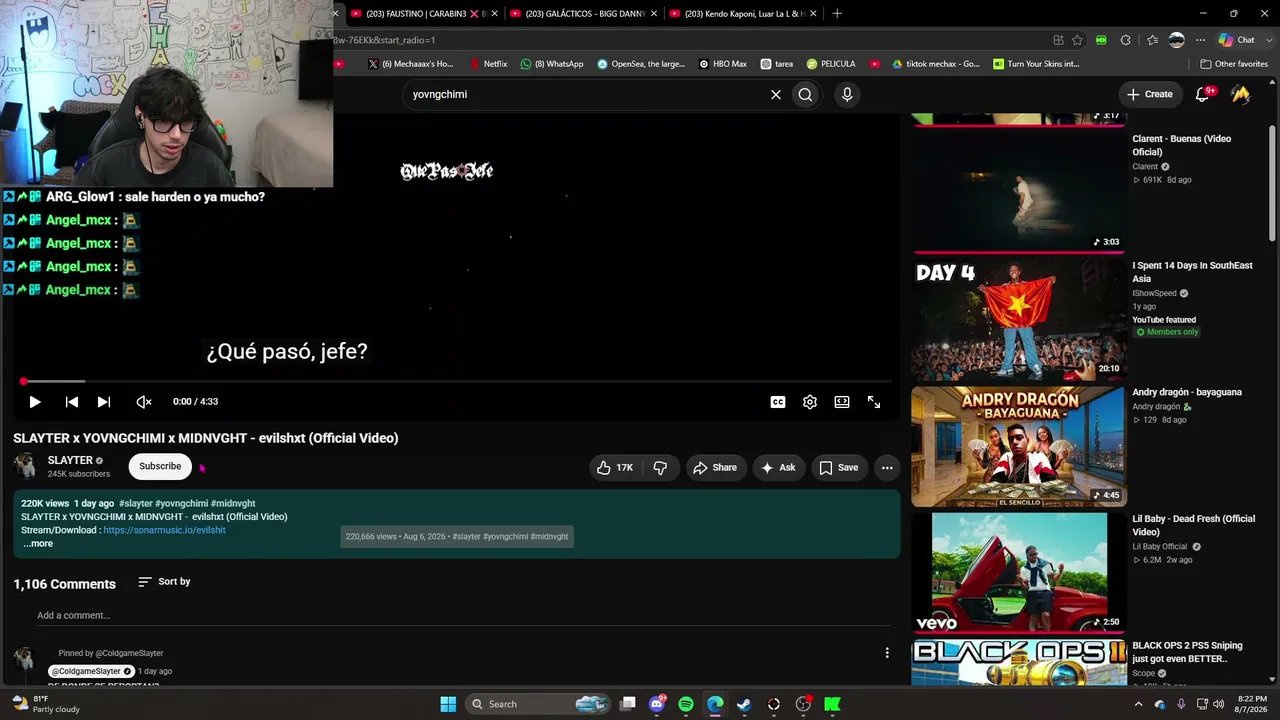Open Spotify from the taskbar
The height and width of the screenshot is (720, 1280).
click(686, 704)
